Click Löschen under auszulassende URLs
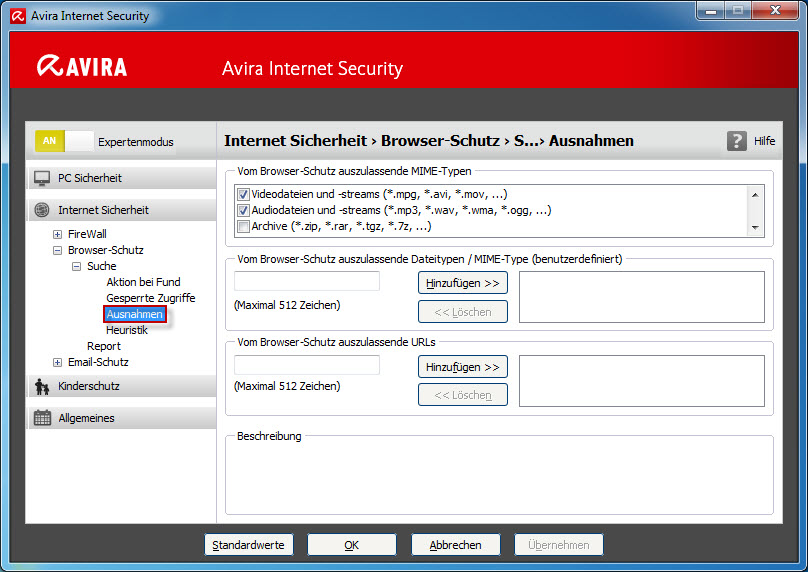 coord(463,395)
